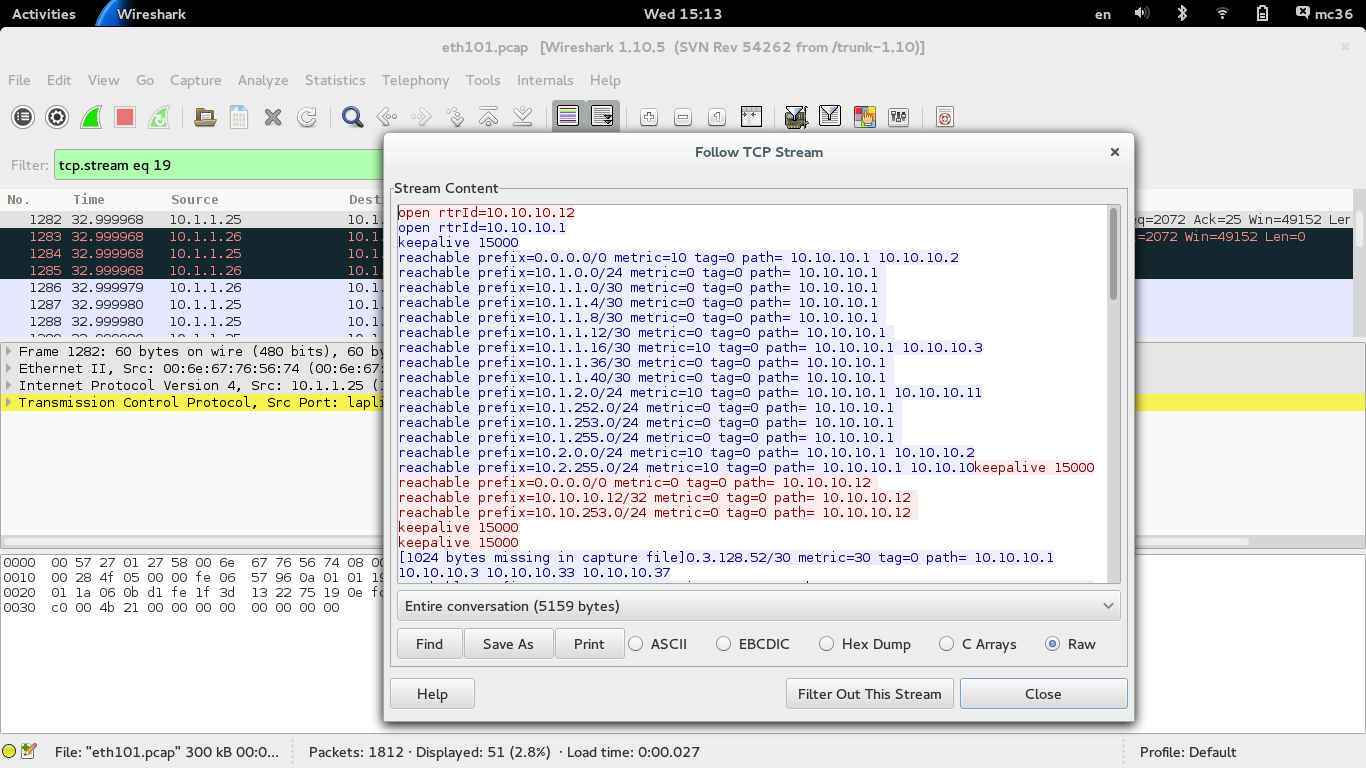Screen dimensions: 1366x768
Task: Open the Analyze menu
Action: point(263,80)
